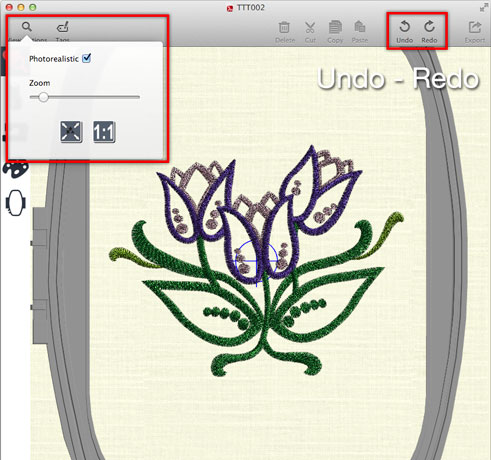491x460 pixels.
Task: Click the Tags toolbar icon
Action: coord(63,27)
